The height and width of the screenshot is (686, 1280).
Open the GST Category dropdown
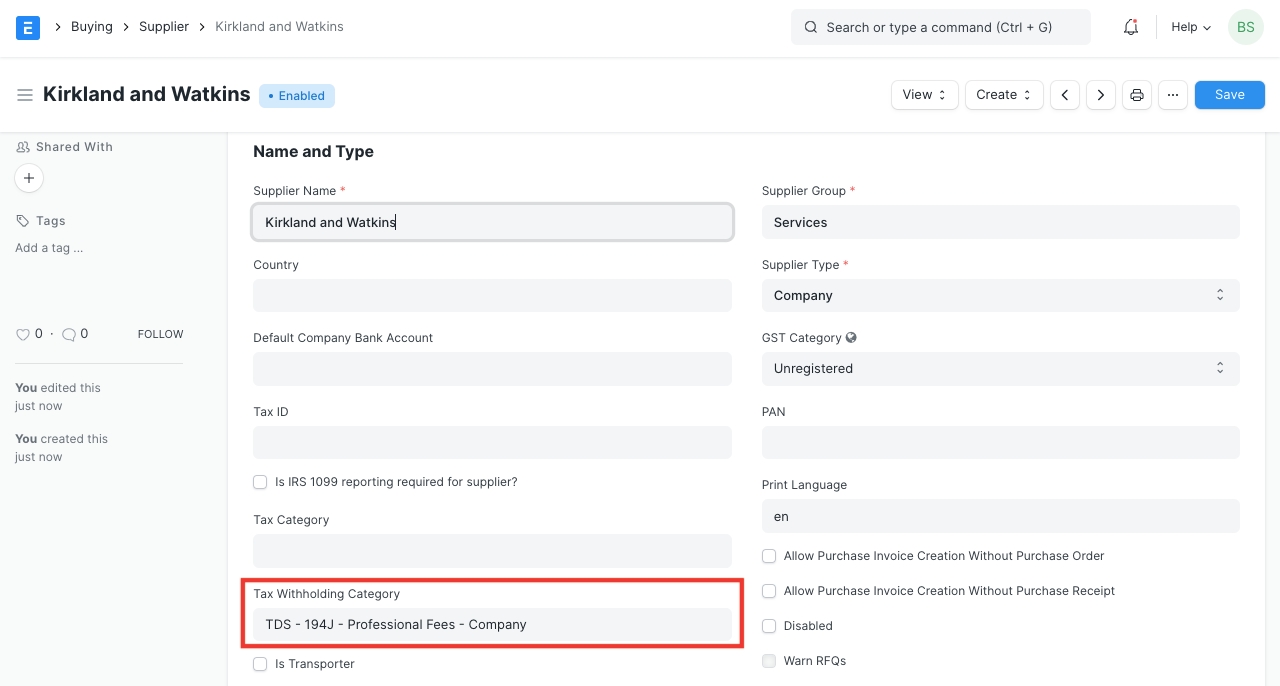(x=1000, y=368)
